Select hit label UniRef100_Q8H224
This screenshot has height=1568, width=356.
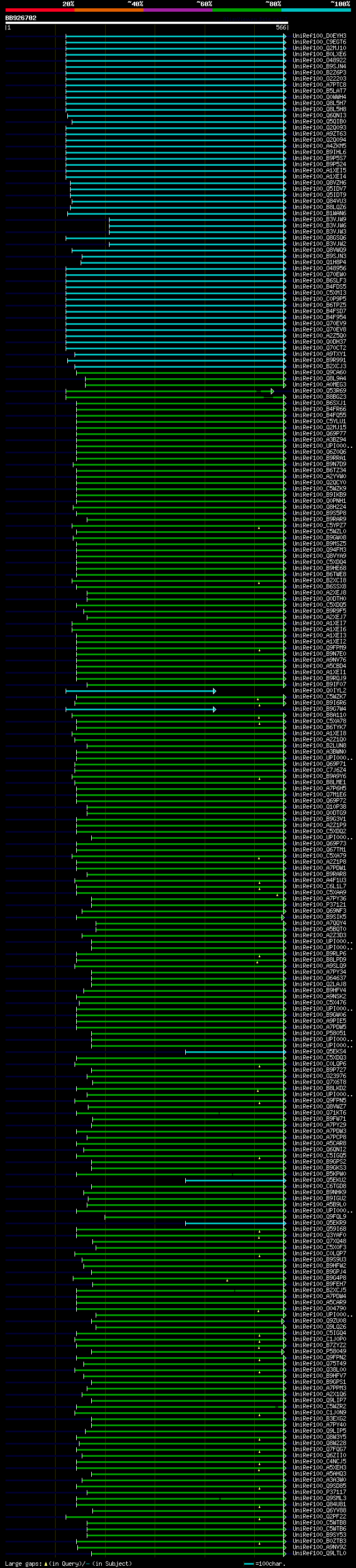pos(319,507)
